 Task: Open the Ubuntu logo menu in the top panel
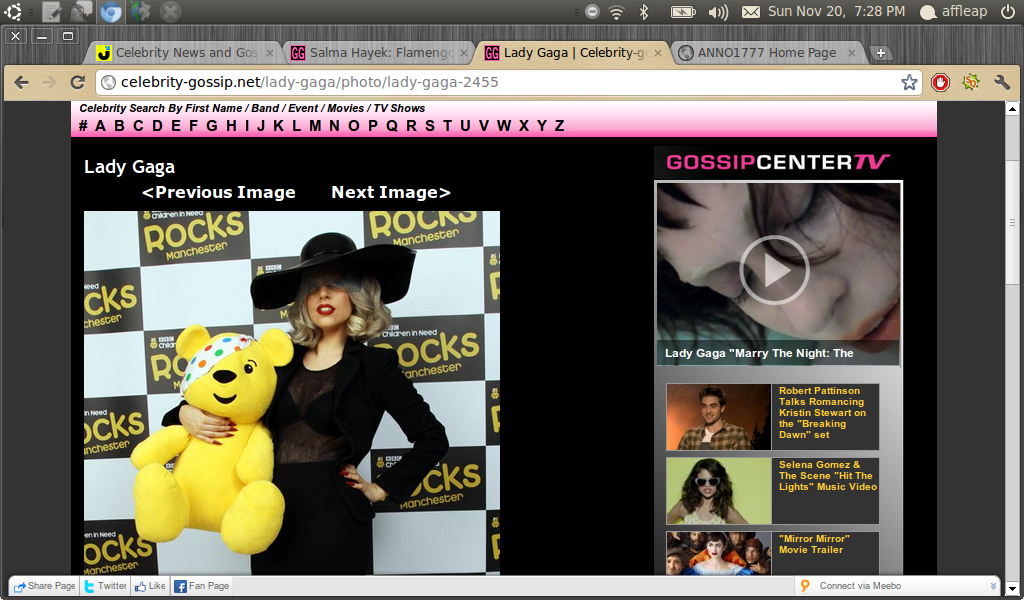click(x=12, y=11)
